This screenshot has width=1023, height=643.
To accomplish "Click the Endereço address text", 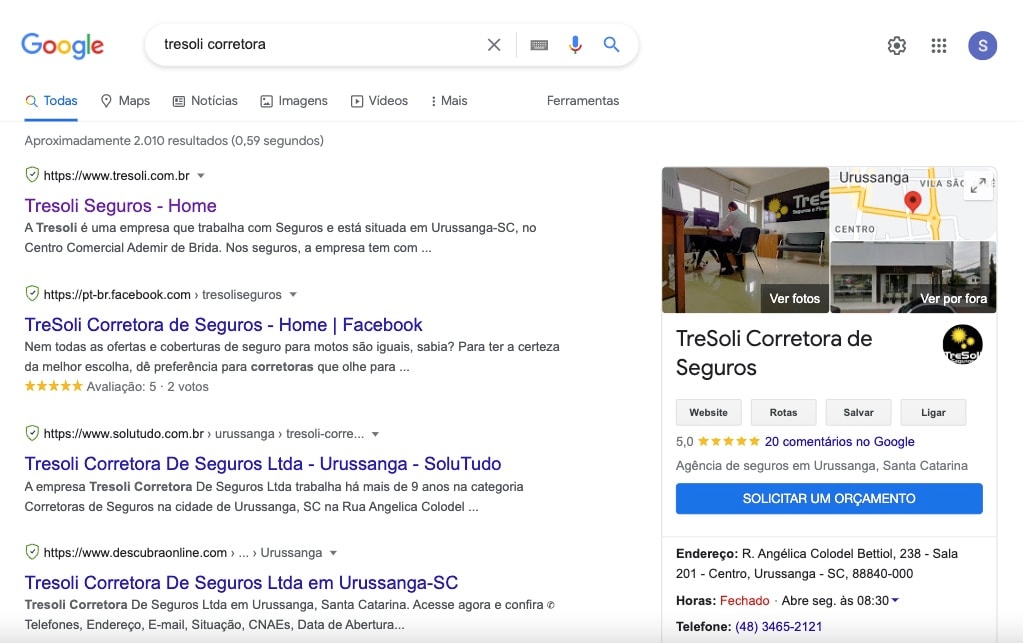I will click(817, 563).
